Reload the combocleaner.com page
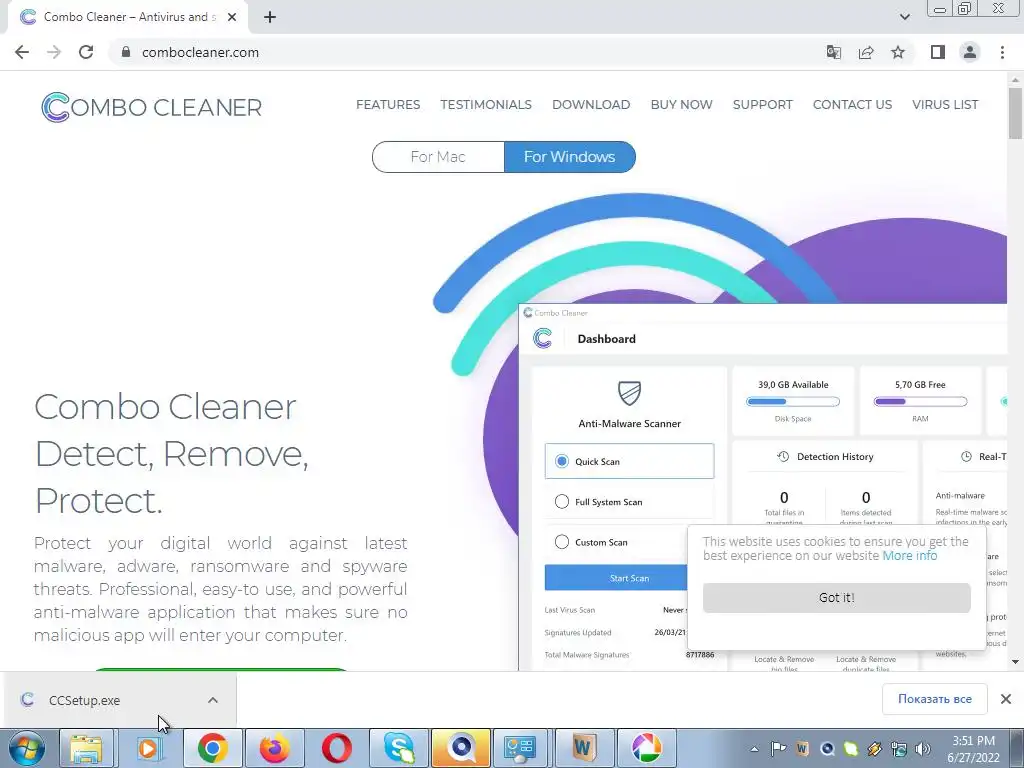This screenshot has height=768, width=1024. pyautogui.click(x=86, y=52)
